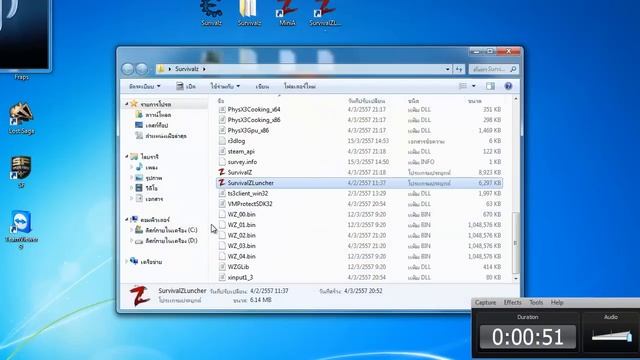Select the SurvivalZLuncher file row
The width and height of the screenshot is (640, 360).
click(x=359, y=183)
